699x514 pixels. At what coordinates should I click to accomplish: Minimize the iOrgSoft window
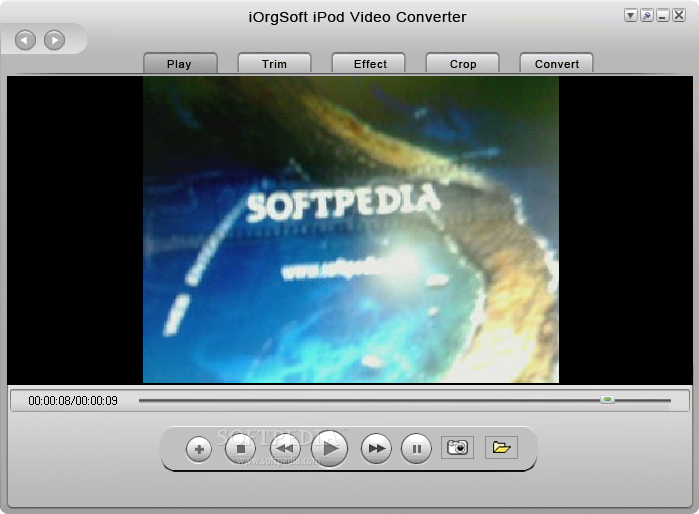[662, 16]
